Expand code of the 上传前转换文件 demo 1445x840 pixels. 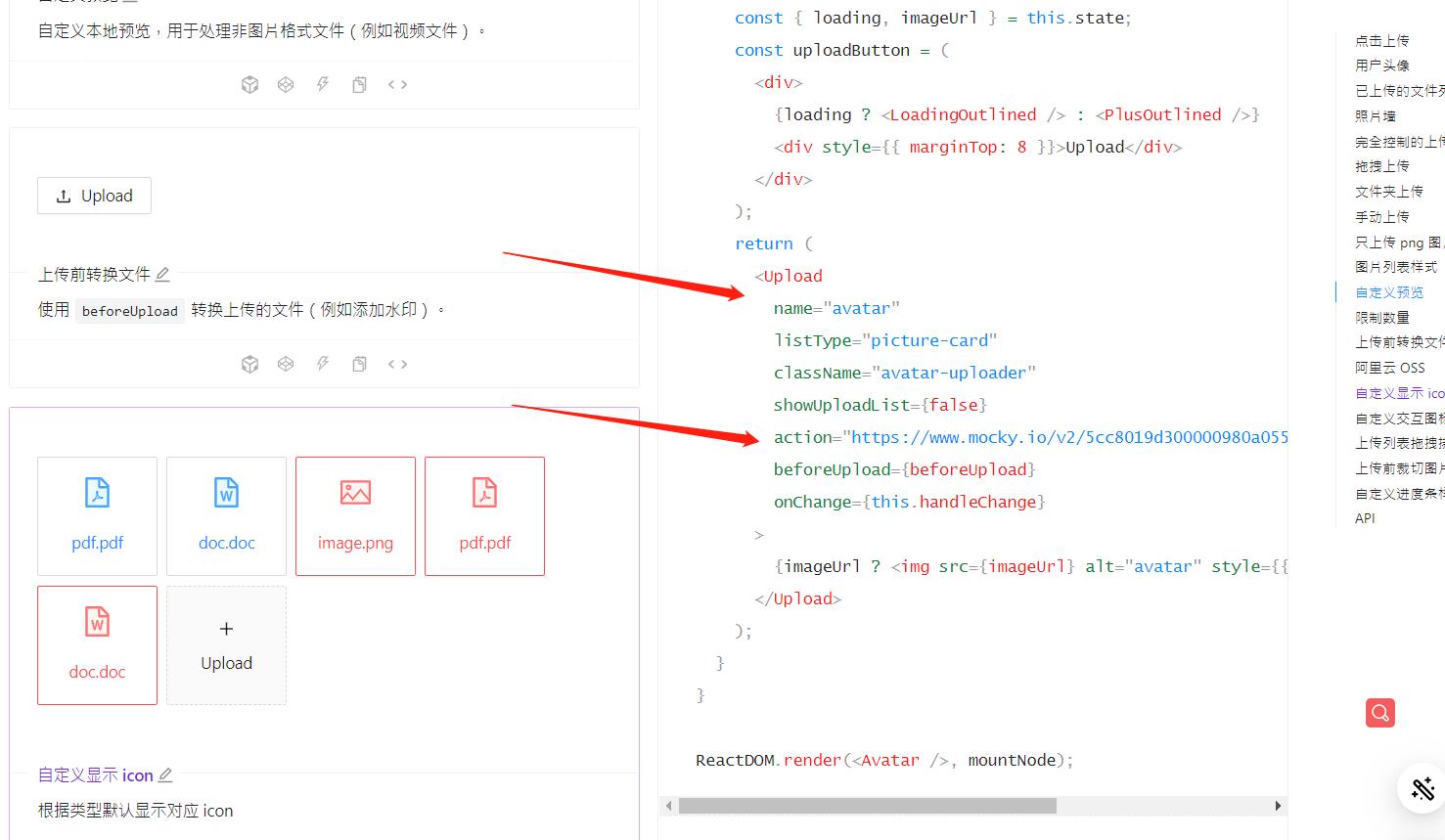click(x=397, y=365)
